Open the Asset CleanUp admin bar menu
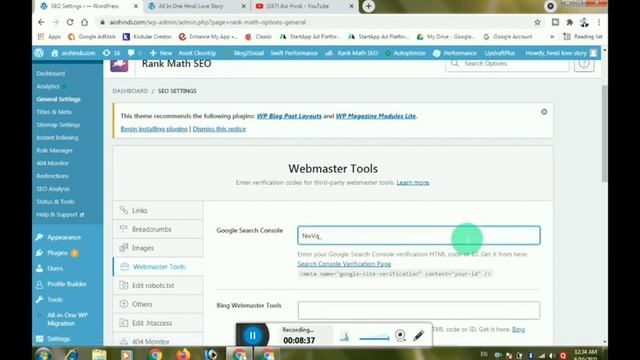The image size is (640, 360). tap(197, 53)
